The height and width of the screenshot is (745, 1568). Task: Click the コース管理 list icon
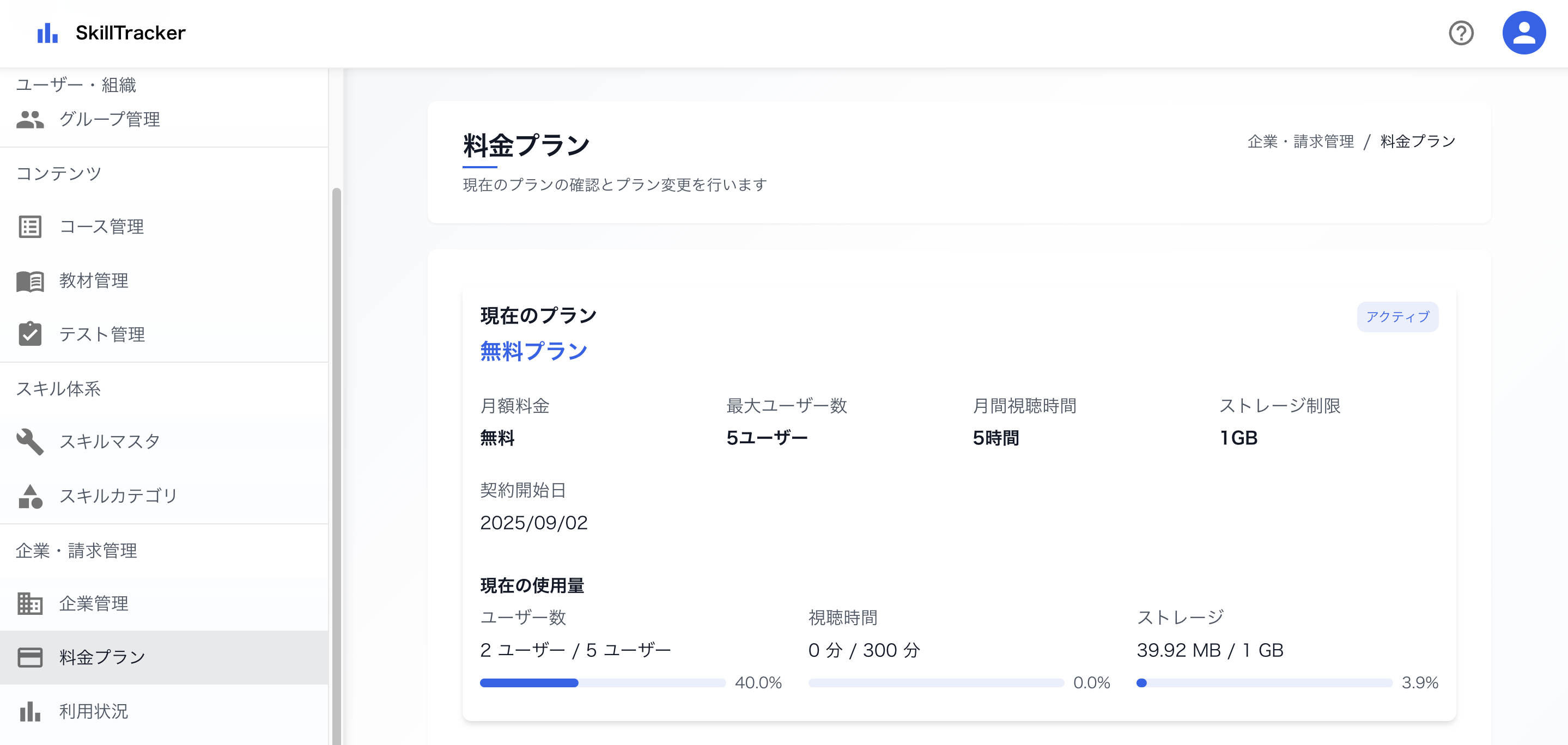coord(30,227)
